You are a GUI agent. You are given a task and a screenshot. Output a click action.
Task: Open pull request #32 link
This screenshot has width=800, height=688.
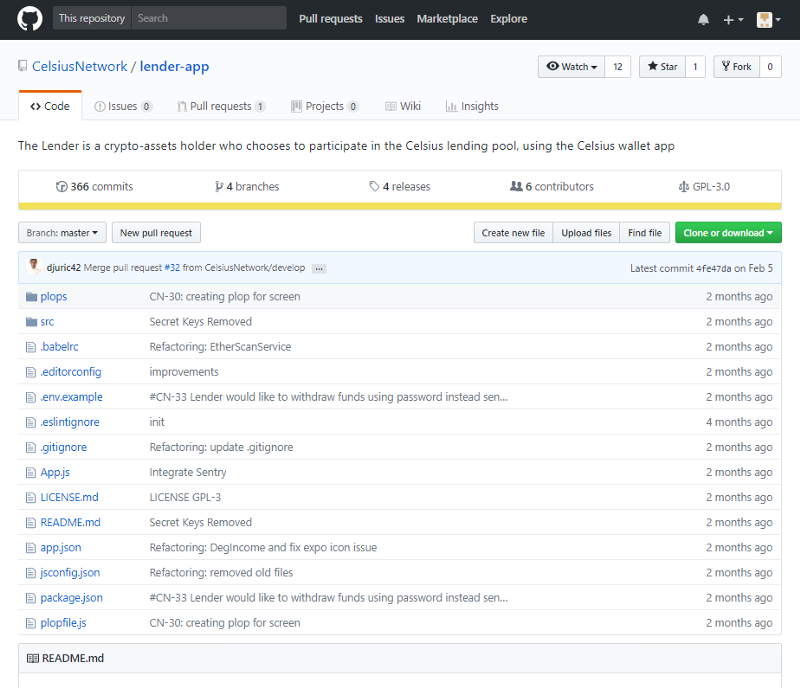(x=172, y=268)
